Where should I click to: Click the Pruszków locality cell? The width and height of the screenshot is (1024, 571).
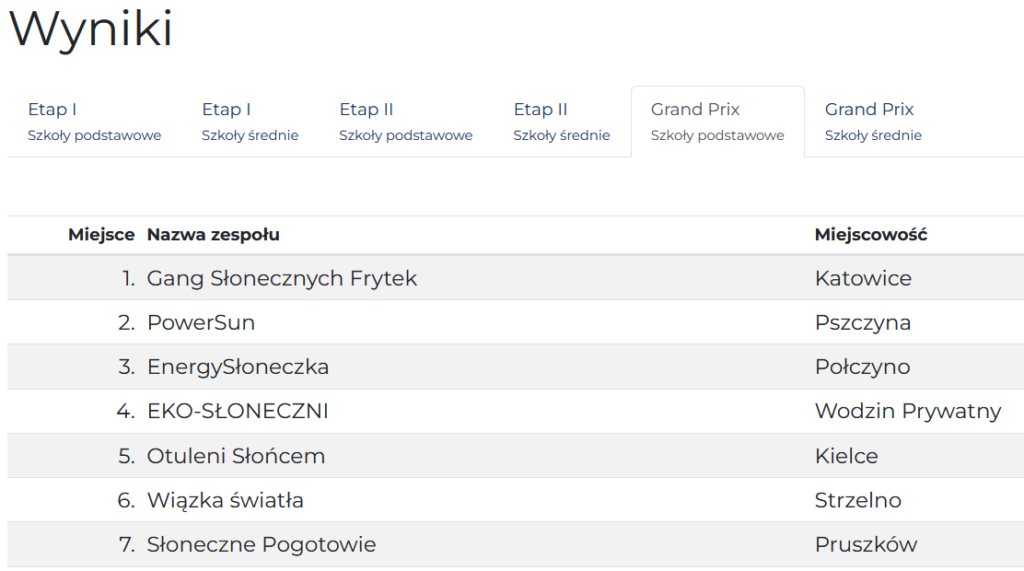click(x=866, y=545)
